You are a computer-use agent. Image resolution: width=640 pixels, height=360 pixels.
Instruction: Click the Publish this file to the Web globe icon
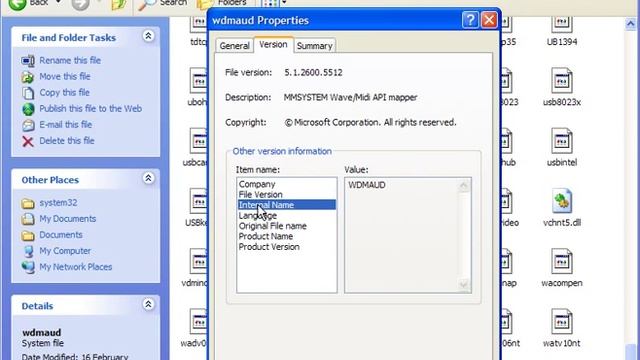point(28,109)
